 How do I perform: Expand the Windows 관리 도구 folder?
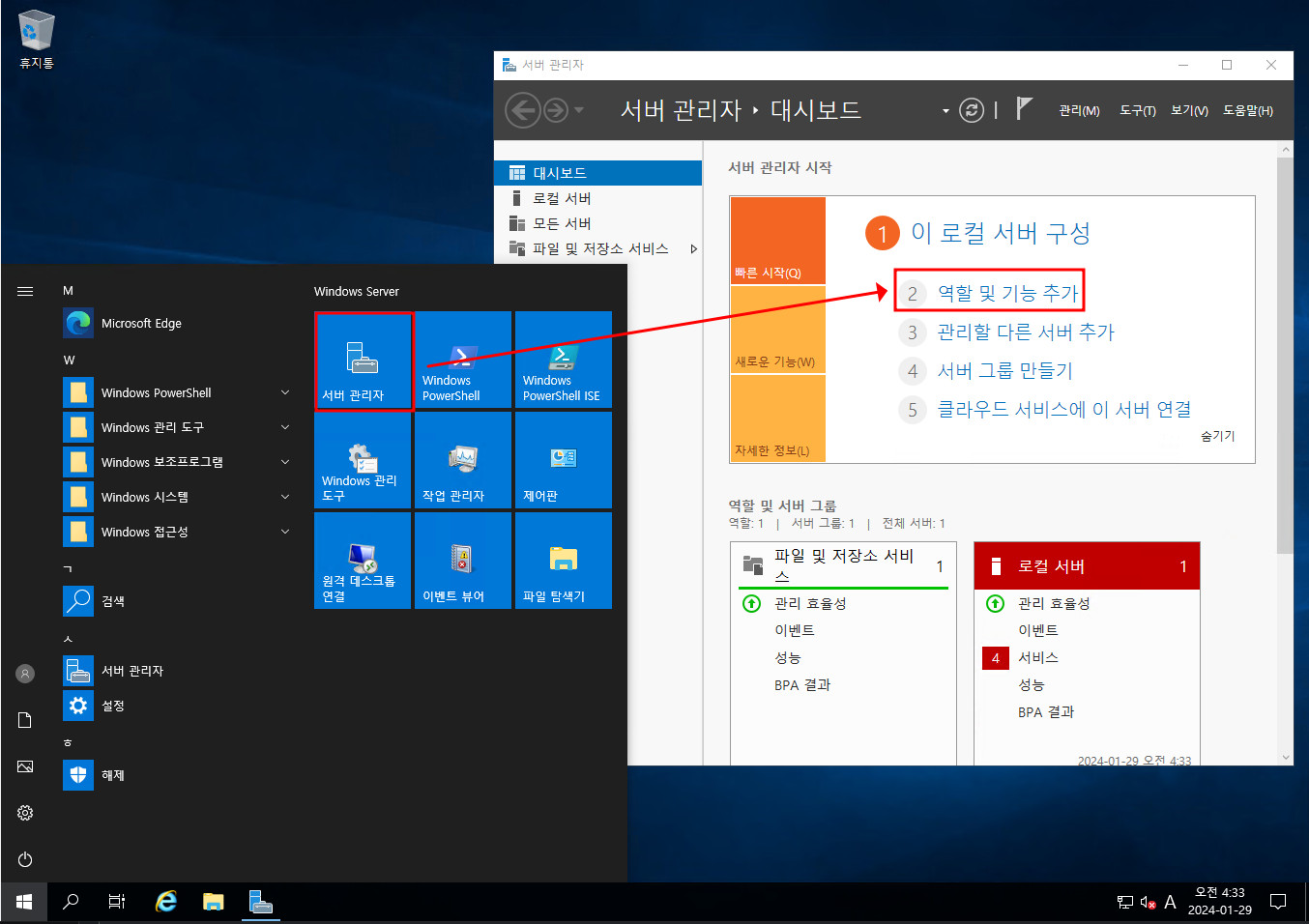(285, 427)
